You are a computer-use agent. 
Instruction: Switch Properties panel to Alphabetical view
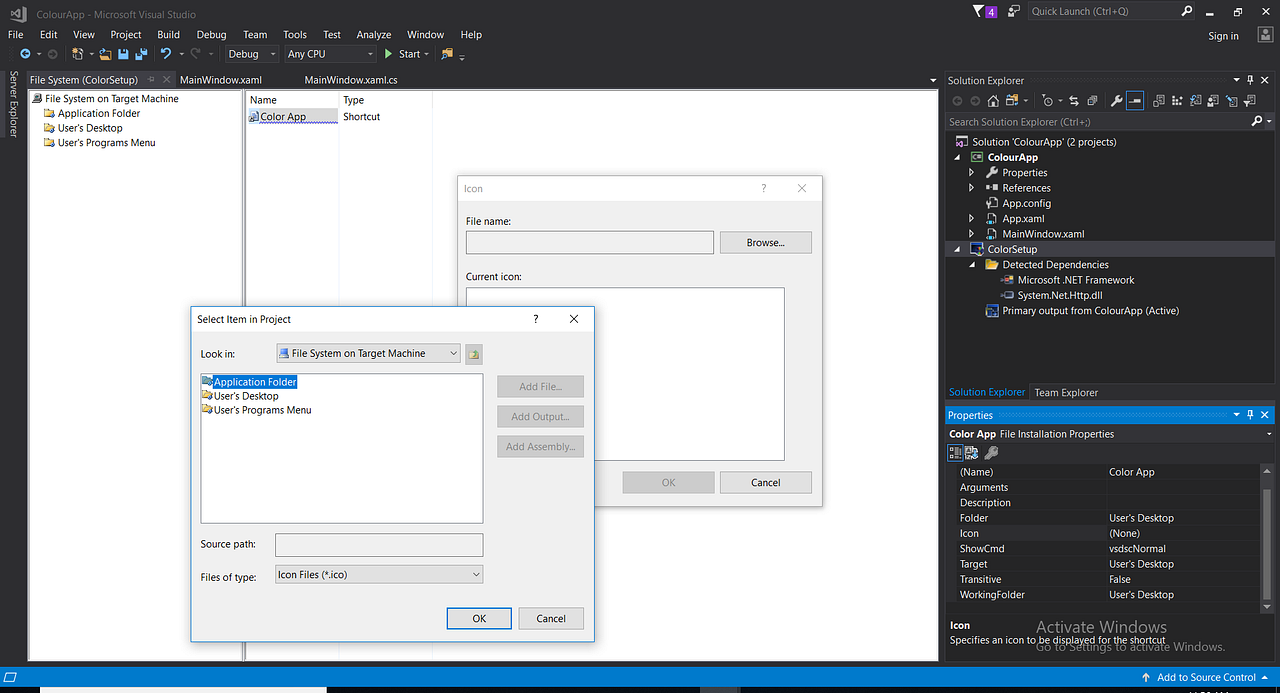point(970,453)
